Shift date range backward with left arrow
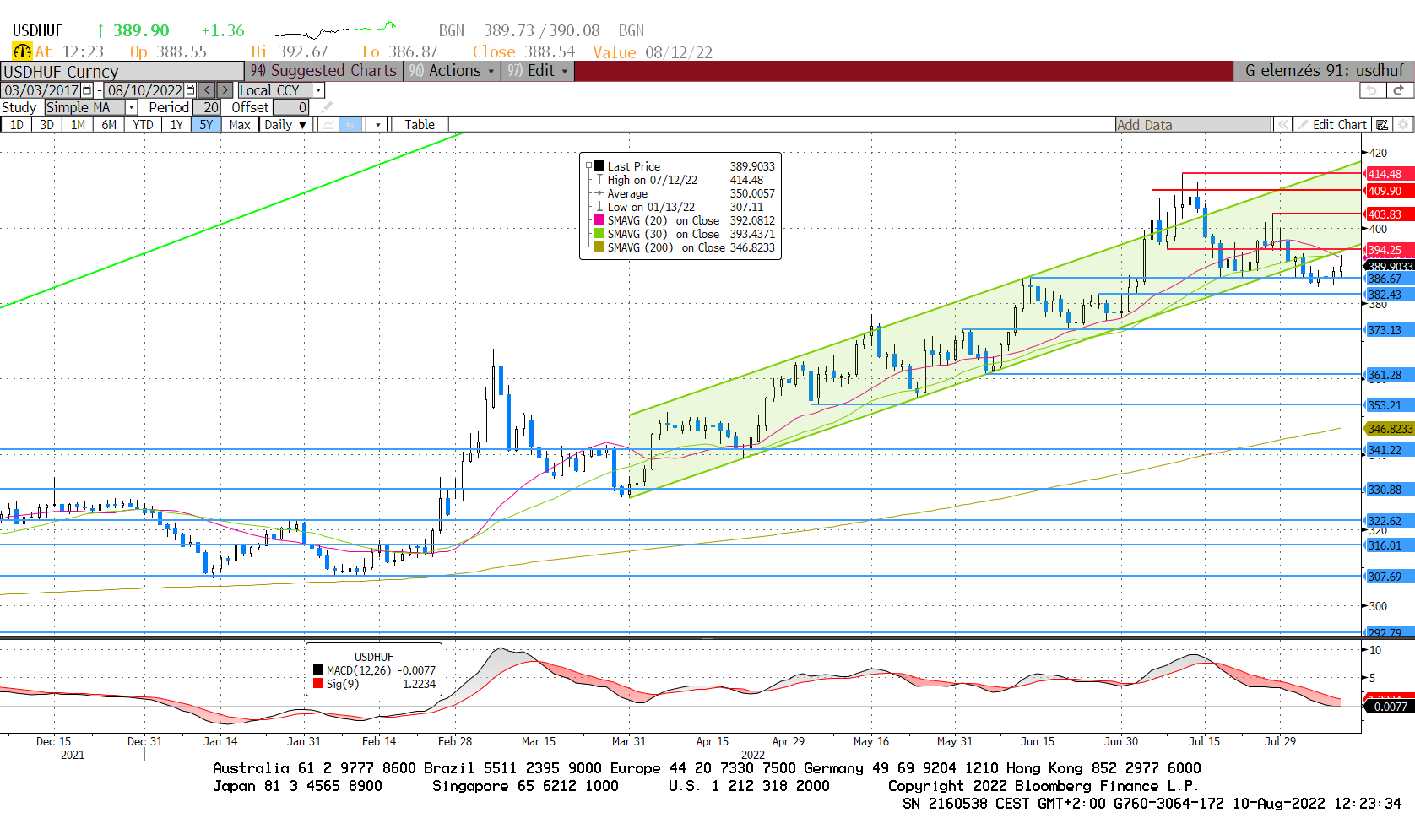Image resolution: width=1415 pixels, height=840 pixels. click(207, 90)
